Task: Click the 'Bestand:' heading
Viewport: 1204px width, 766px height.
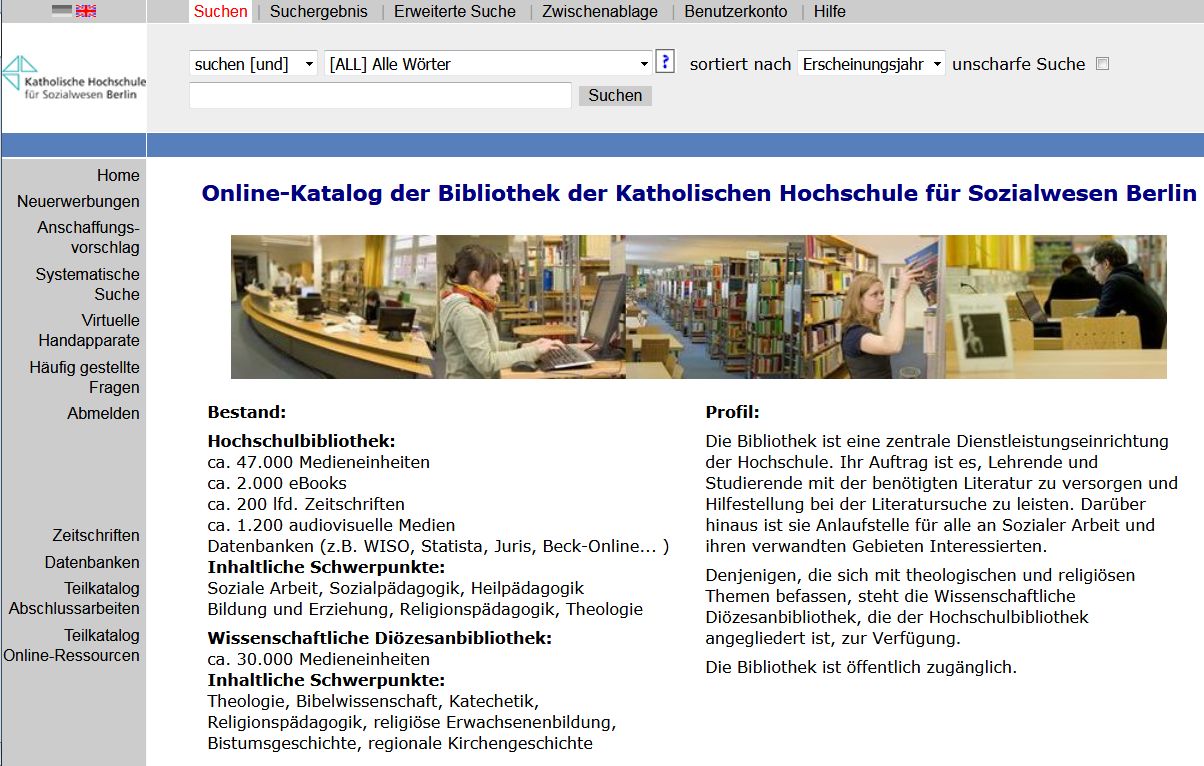Action: point(247,412)
